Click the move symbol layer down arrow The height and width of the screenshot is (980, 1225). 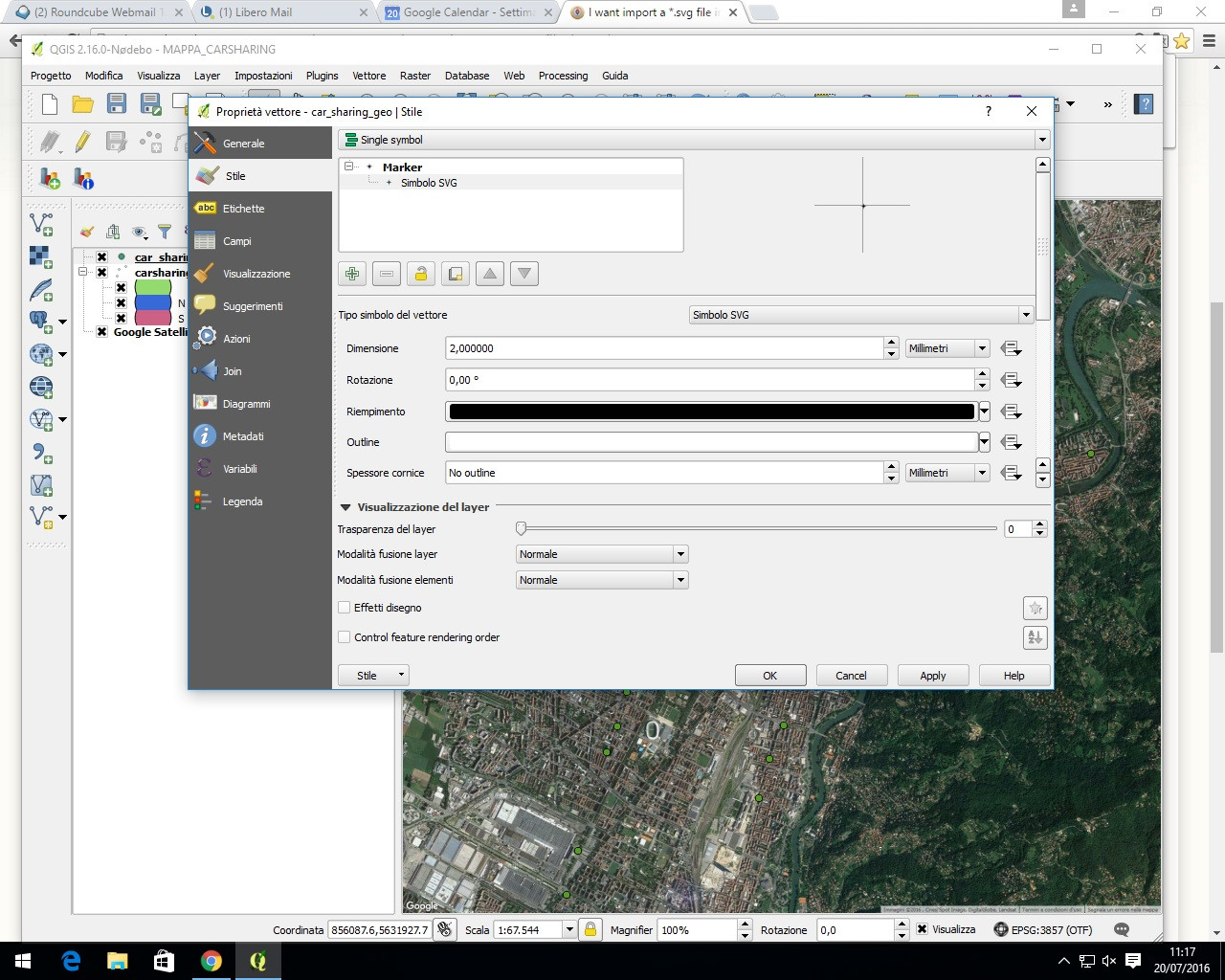[524, 274]
